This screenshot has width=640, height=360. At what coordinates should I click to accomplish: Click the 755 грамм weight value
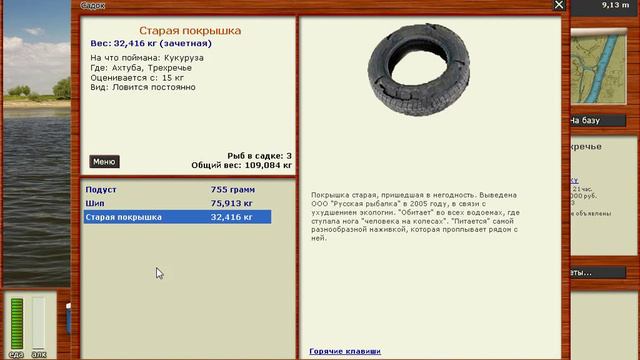click(233, 189)
